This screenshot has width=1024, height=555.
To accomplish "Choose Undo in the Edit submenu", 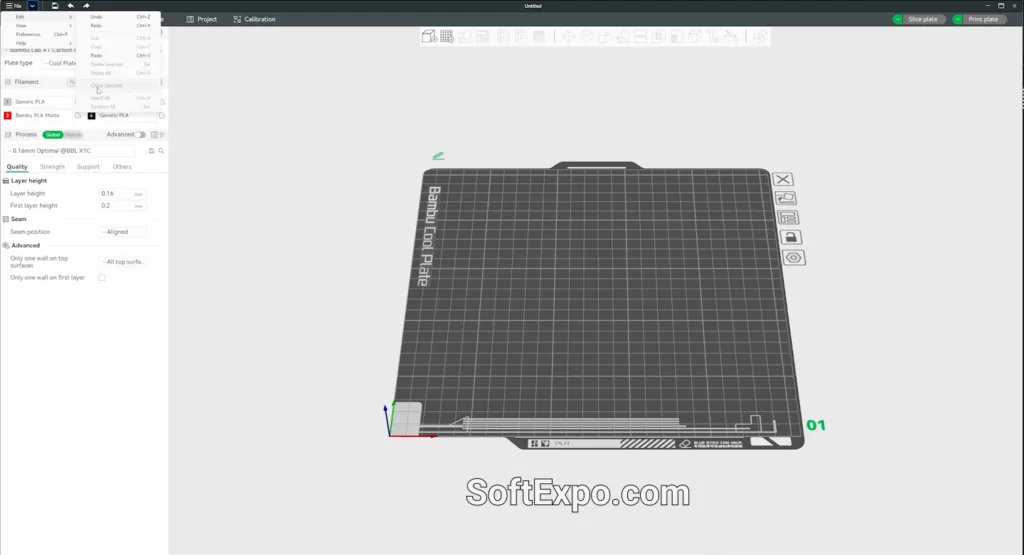I will coord(120,17).
